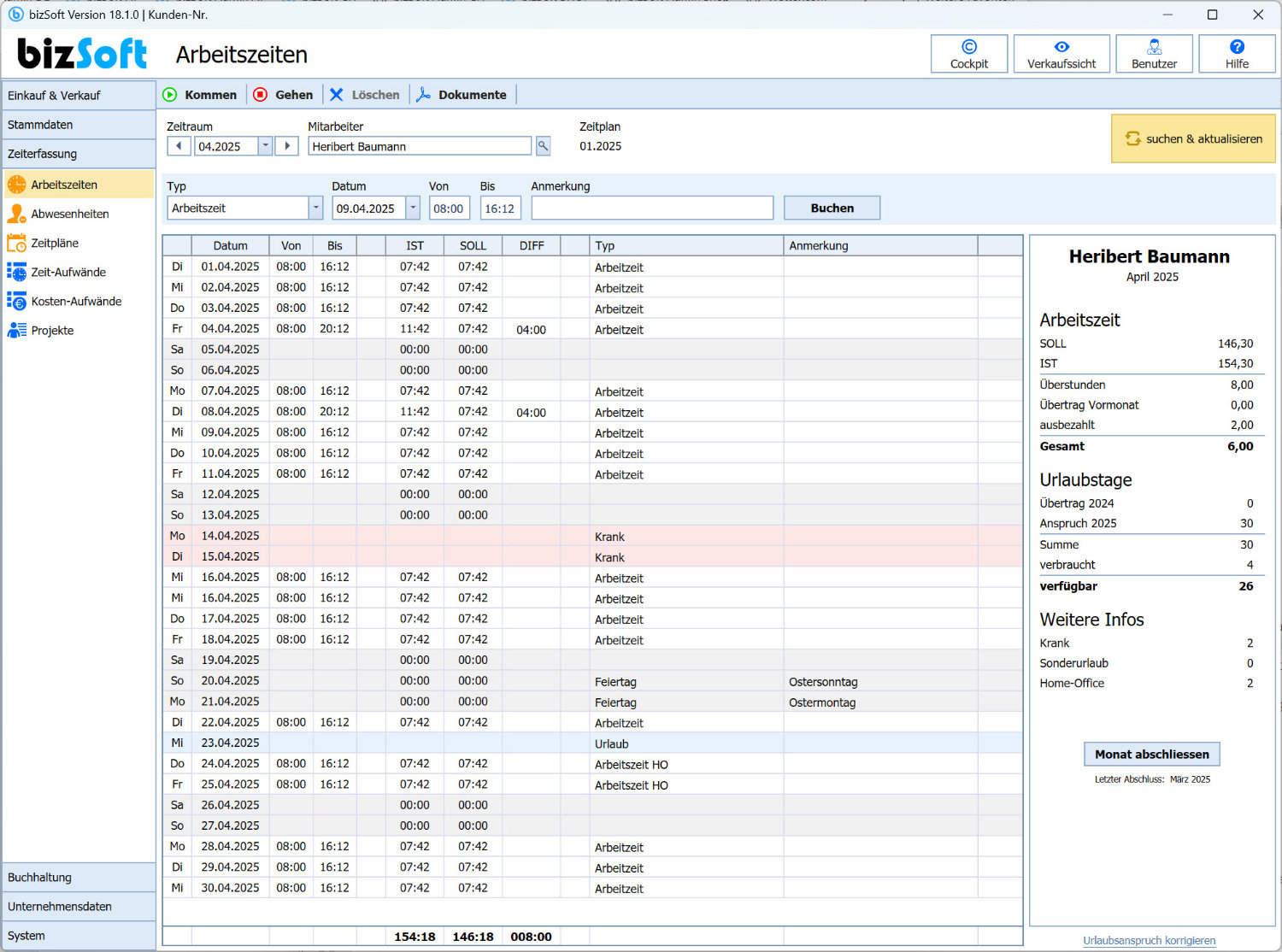The height and width of the screenshot is (952, 1282).
Task: Open Benutzer user settings
Action: pos(1154,54)
